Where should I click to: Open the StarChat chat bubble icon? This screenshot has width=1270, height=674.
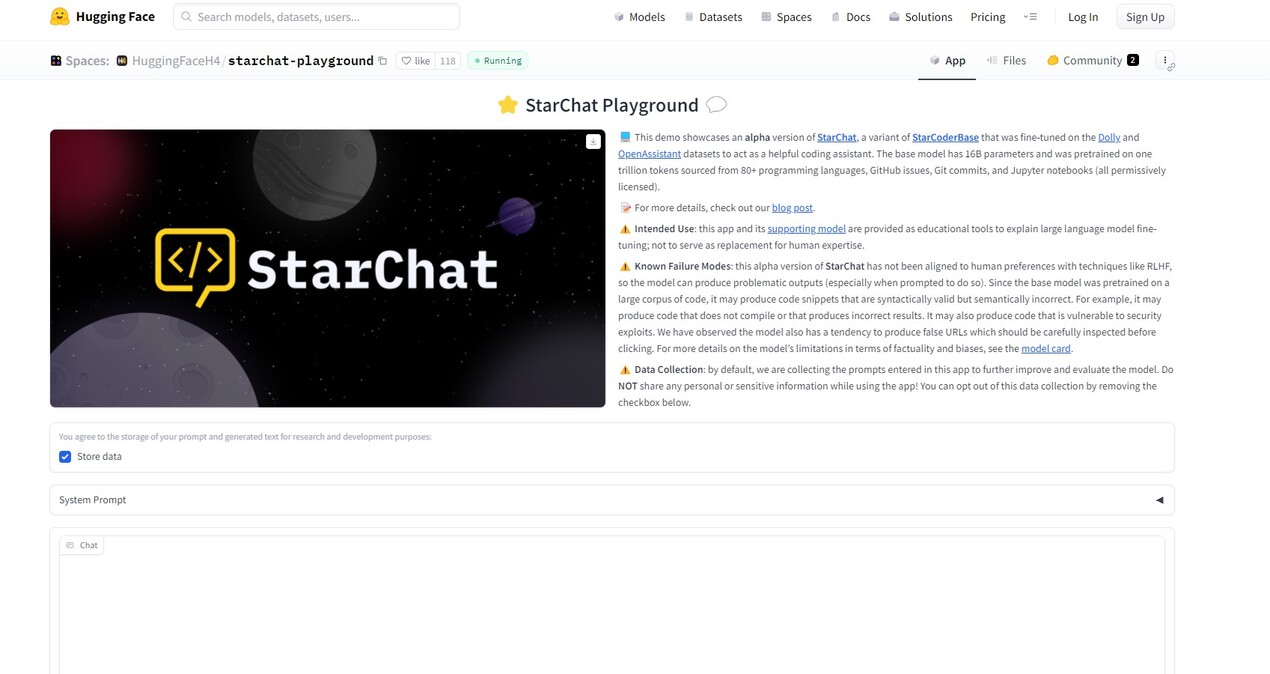coord(717,104)
